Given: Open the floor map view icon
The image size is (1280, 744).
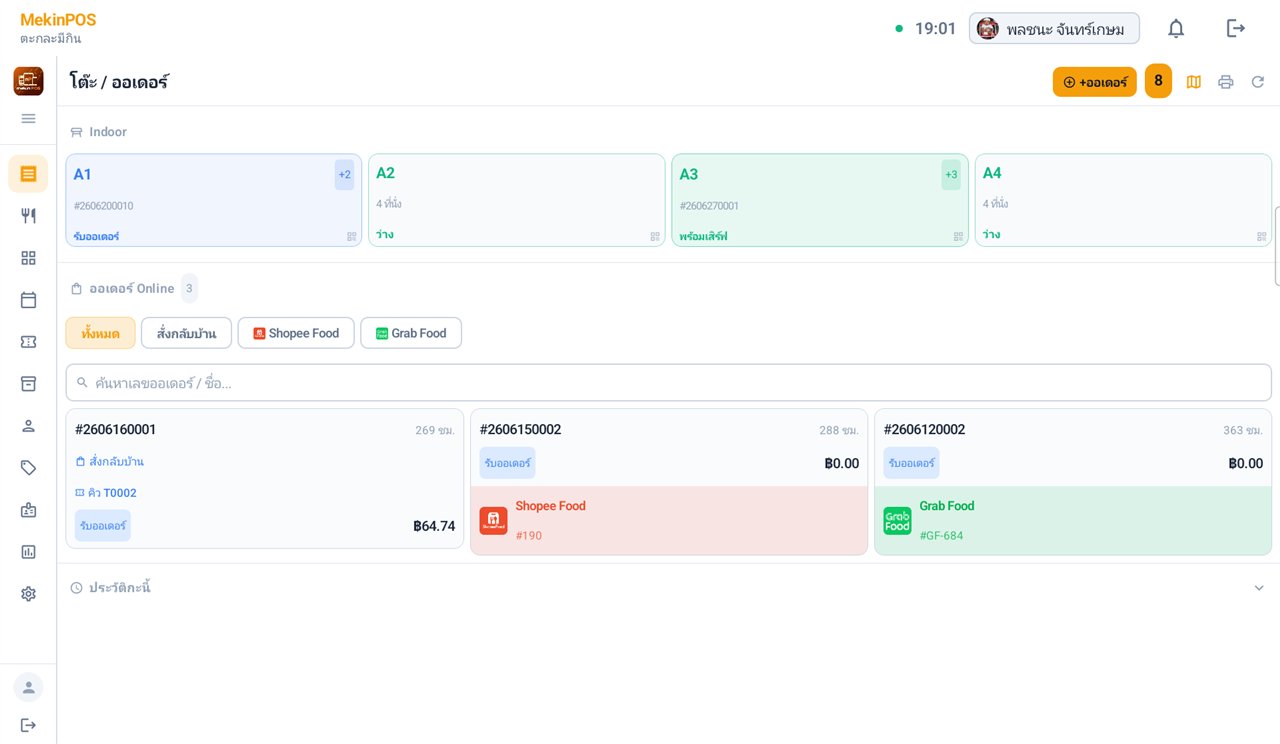Looking at the screenshot, I should [1193, 82].
